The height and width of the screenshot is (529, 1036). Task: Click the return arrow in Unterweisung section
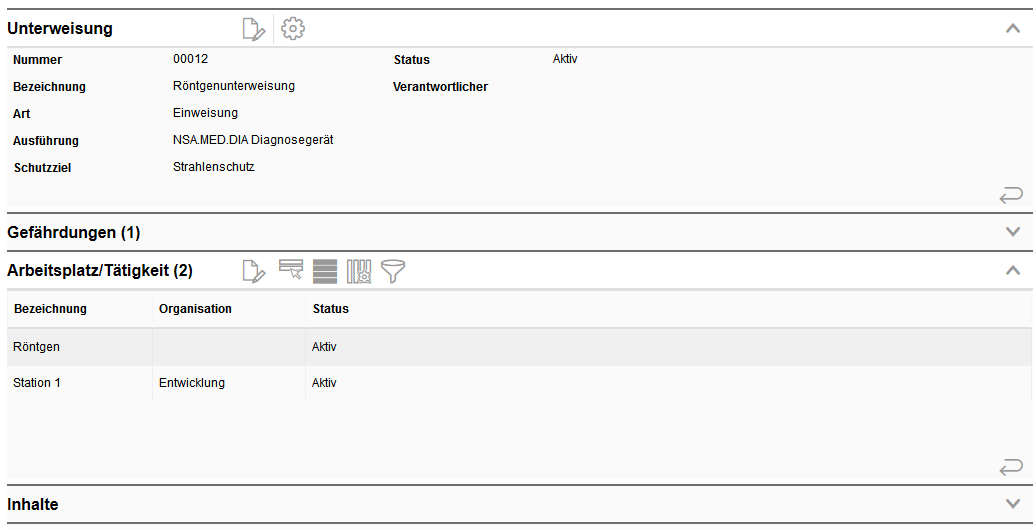click(1011, 195)
